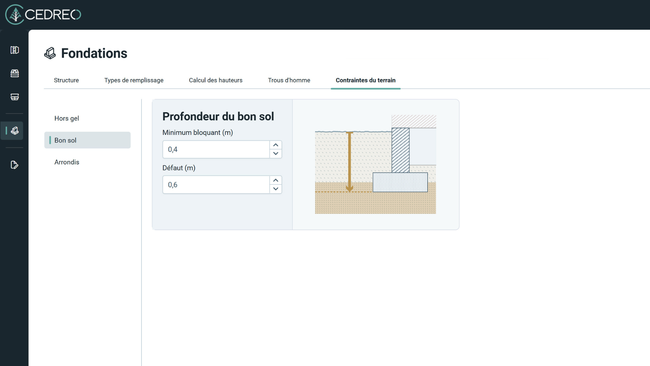Click the Défaut input field
The height and width of the screenshot is (366, 650).
tap(216, 184)
